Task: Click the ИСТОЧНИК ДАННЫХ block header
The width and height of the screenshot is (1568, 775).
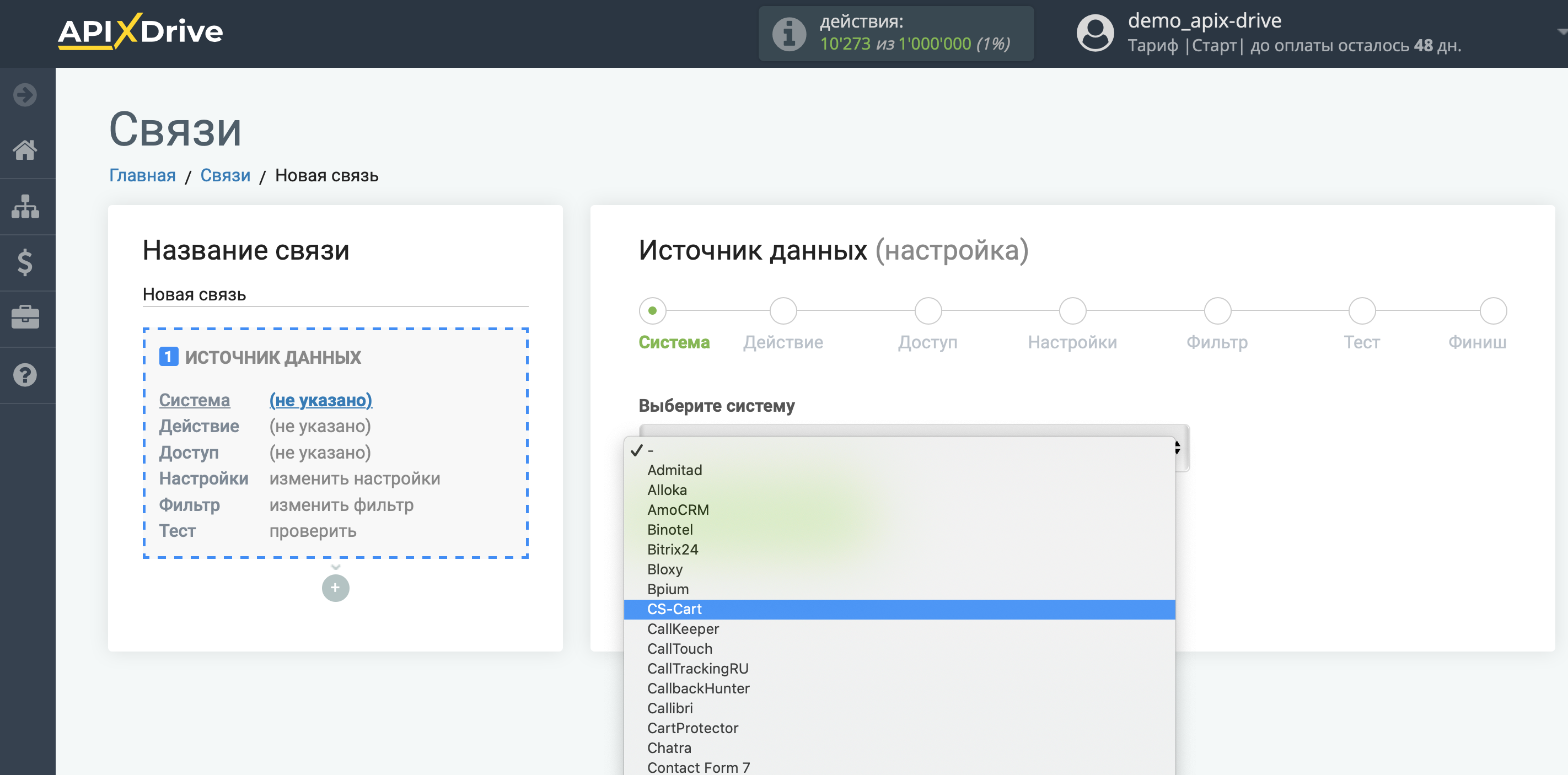Action: tap(273, 357)
